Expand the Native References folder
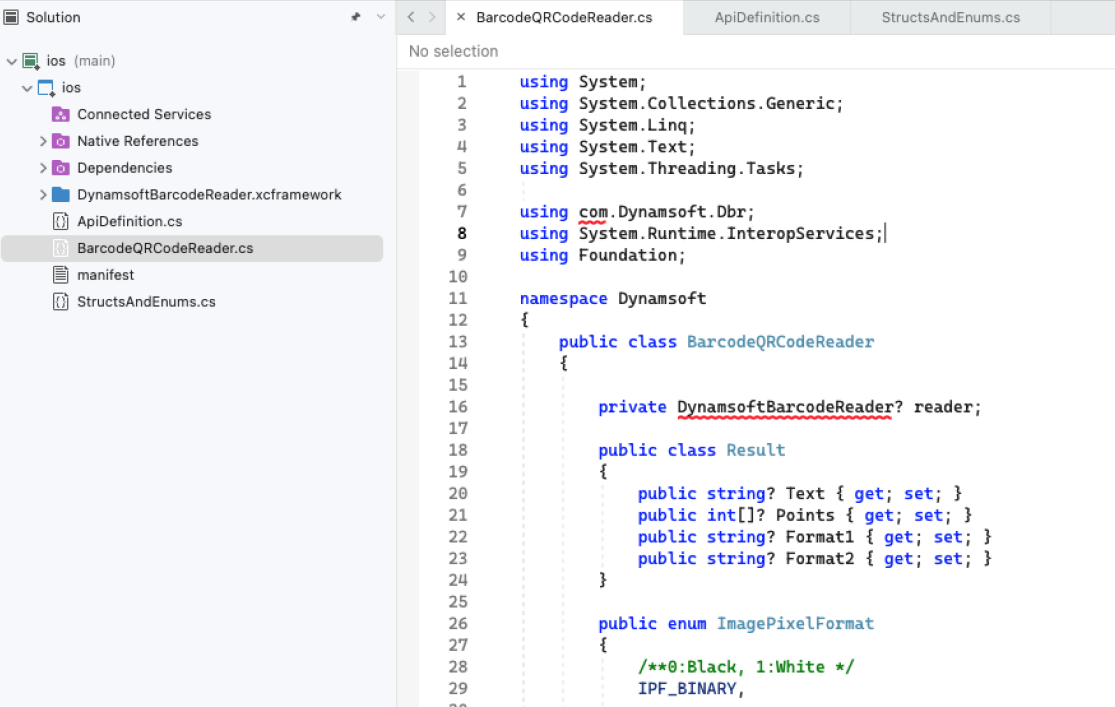The image size is (1115, 707). [43, 141]
